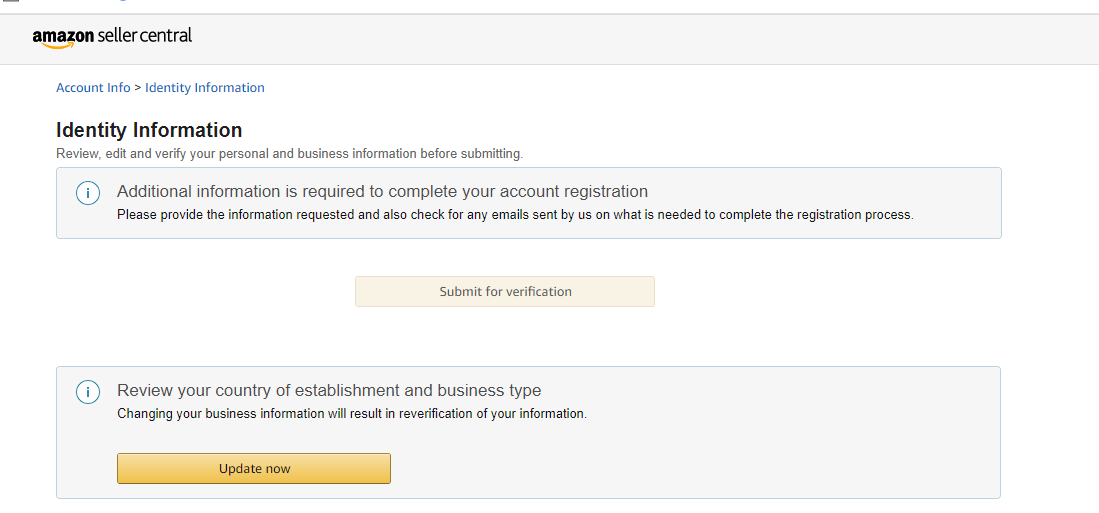Click the info icon beside Review your country
This screenshot has height=513, width=1099.
(88, 392)
